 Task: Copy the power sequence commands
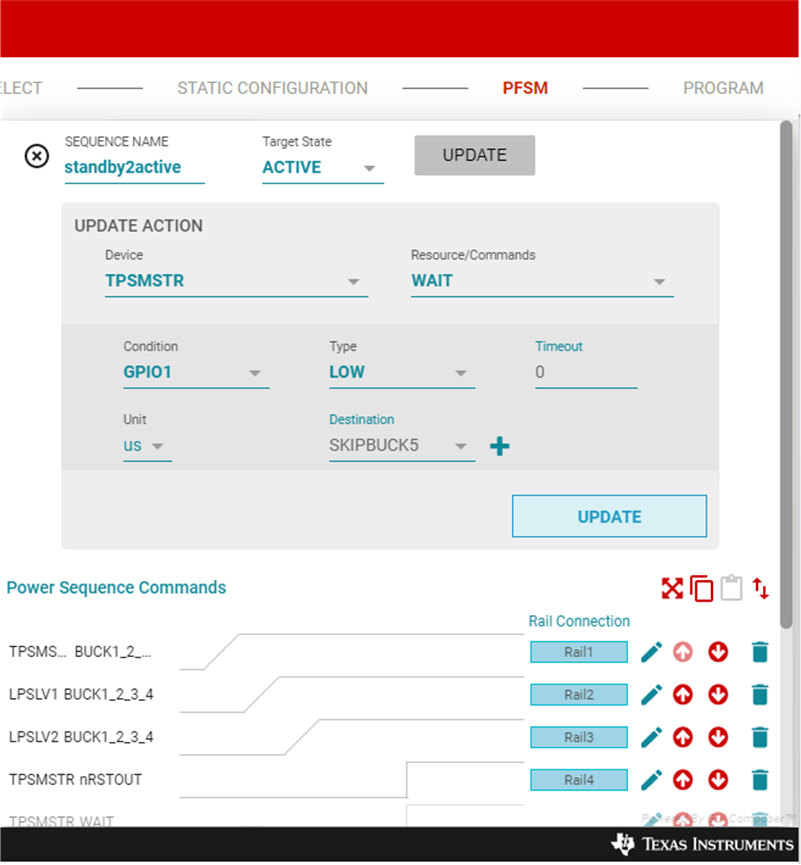pyautogui.click(x=702, y=589)
